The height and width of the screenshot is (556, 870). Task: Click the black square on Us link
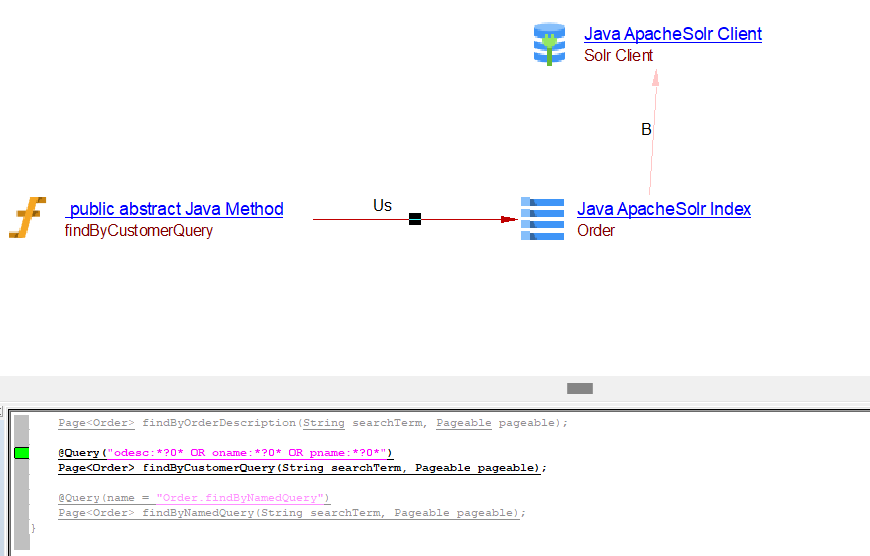(x=415, y=219)
